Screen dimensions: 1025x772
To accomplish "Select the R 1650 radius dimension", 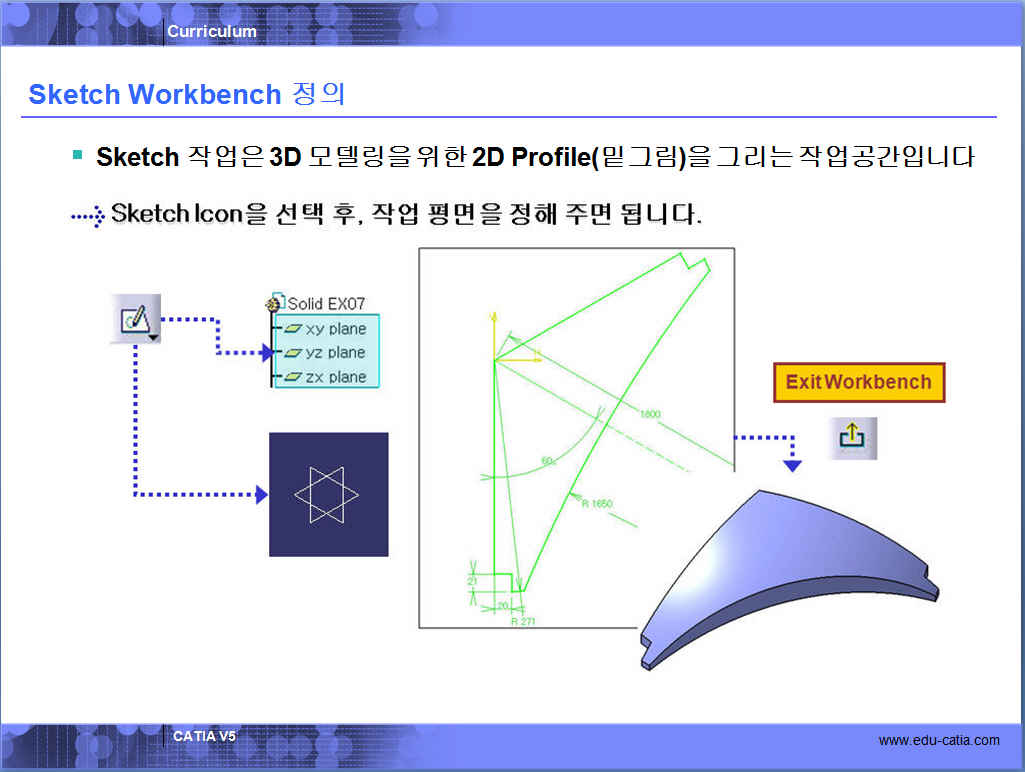I will (x=596, y=504).
